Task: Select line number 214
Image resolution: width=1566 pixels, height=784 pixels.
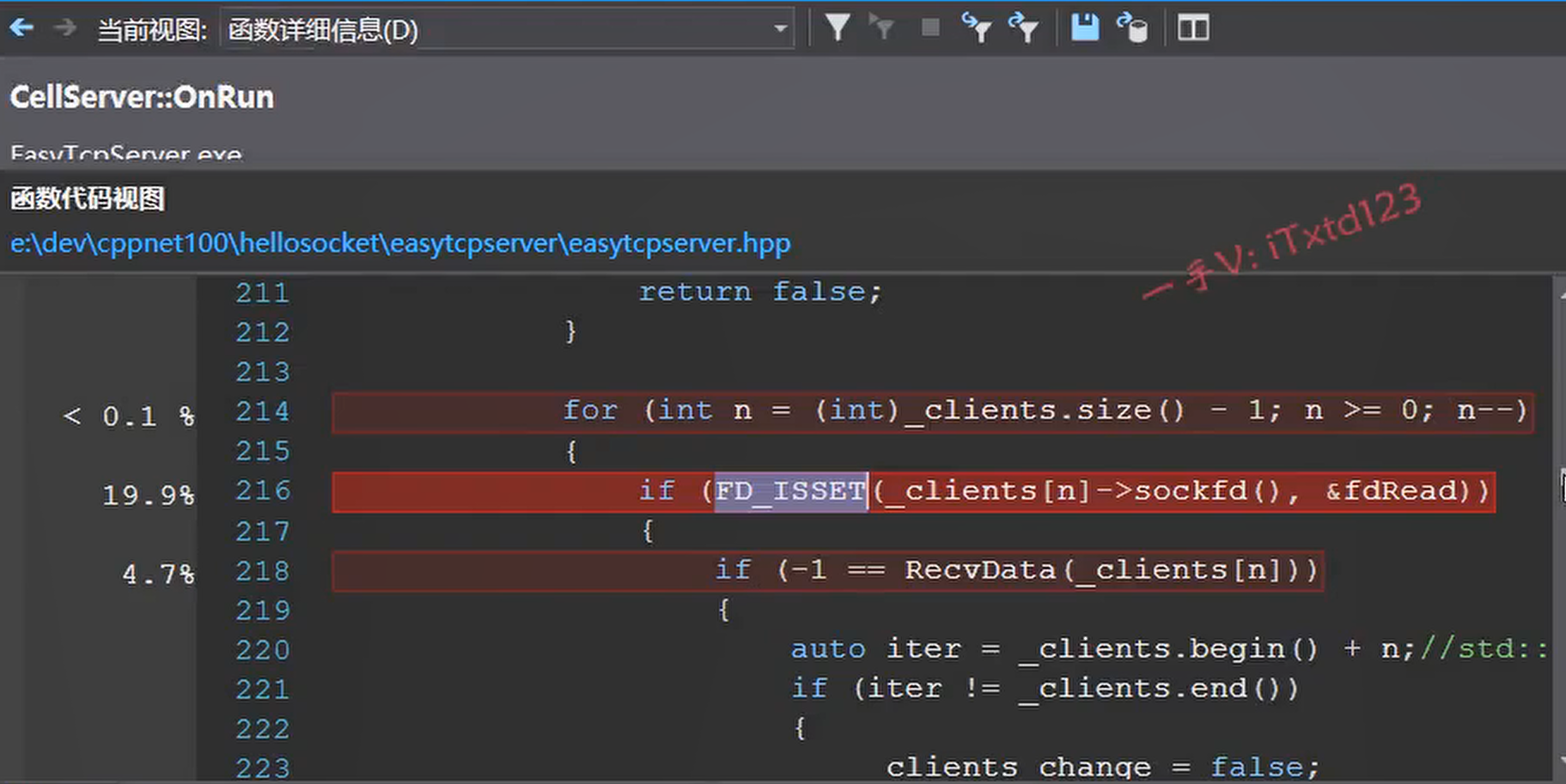Action: (263, 411)
